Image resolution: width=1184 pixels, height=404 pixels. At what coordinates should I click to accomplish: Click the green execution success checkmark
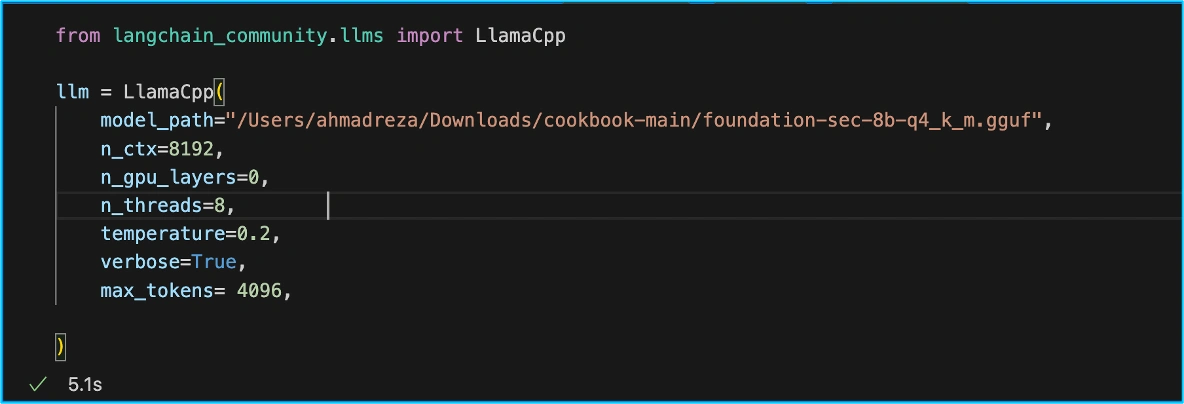click(38, 384)
